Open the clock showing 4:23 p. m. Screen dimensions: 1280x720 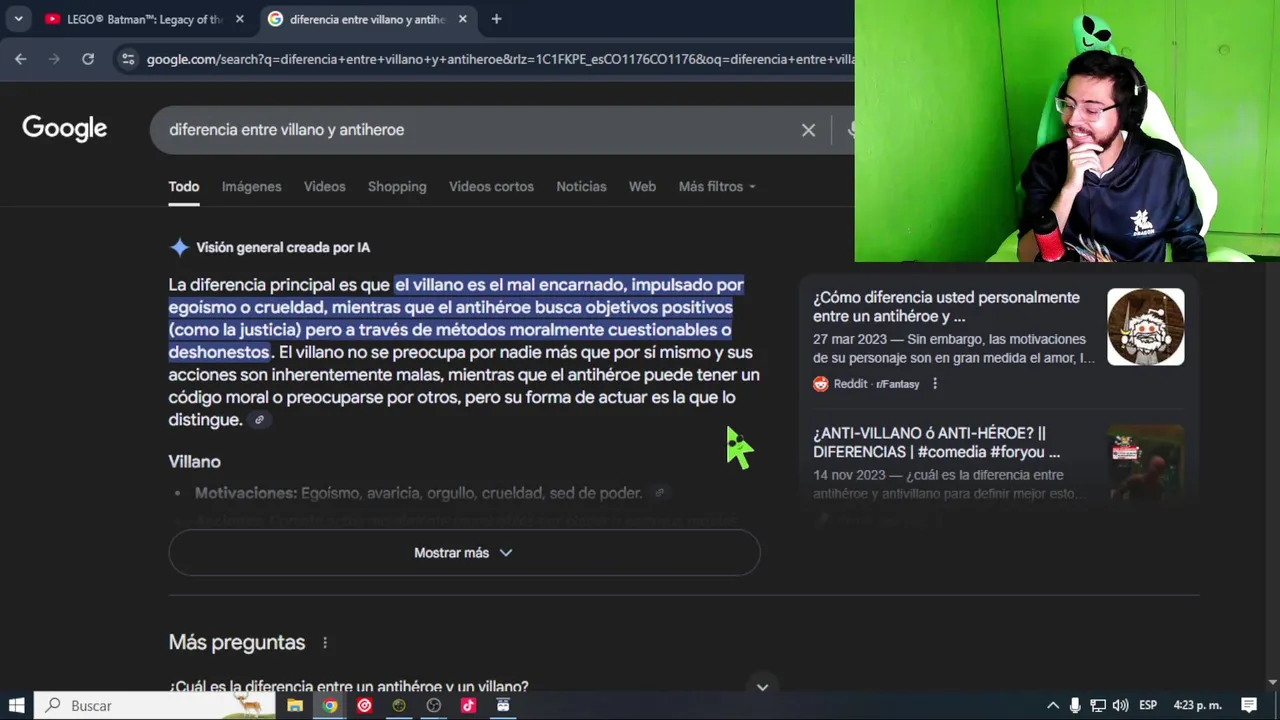tap(1197, 705)
